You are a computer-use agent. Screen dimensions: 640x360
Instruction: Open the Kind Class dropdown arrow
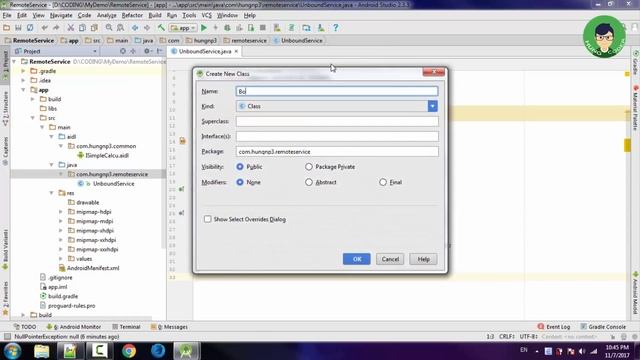[x=433, y=106]
